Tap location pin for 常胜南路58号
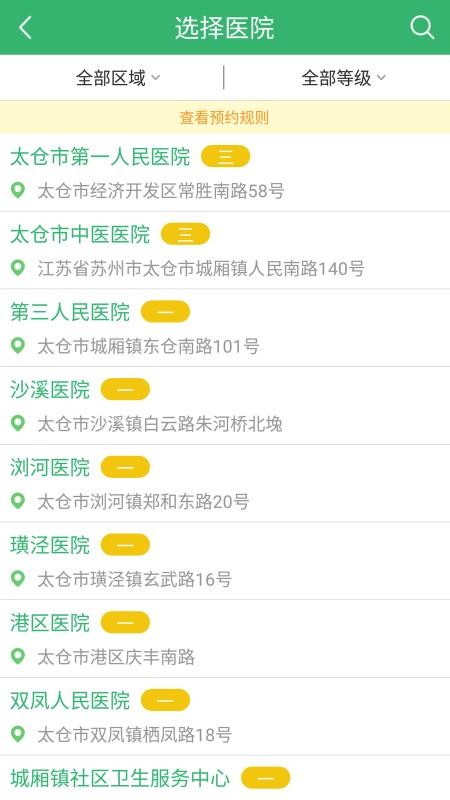The image size is (450, 800). 18,191
